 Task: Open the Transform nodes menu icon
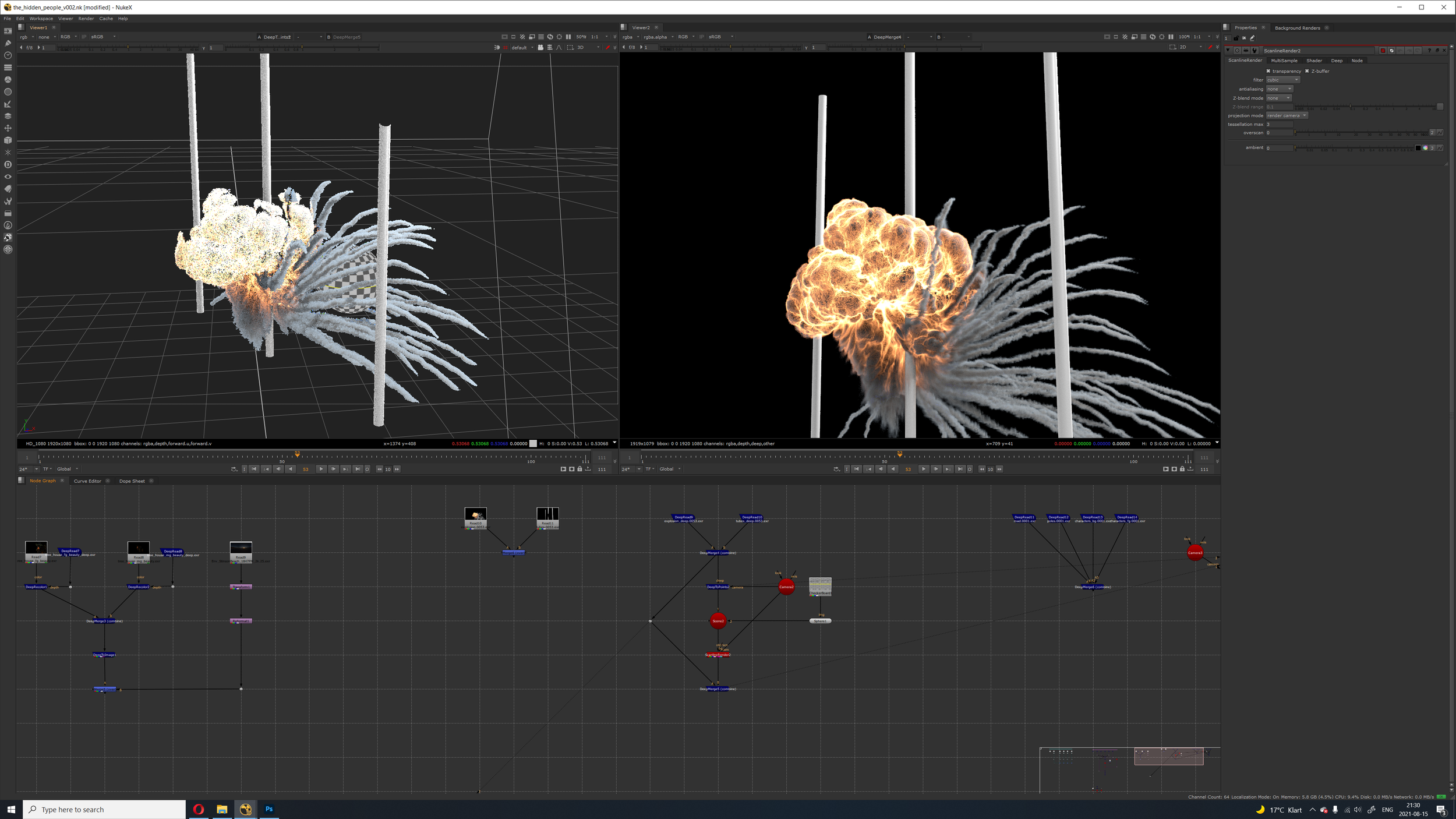pos(8,128)
